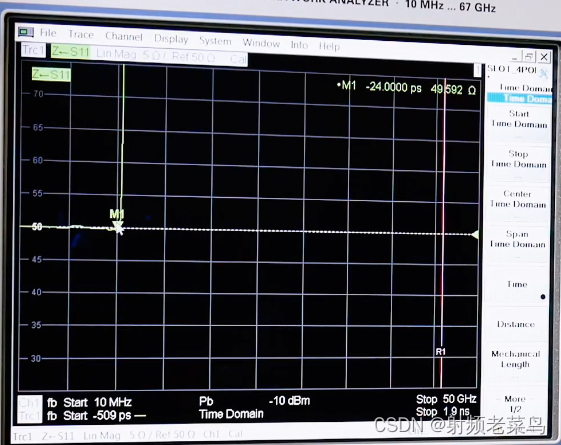This screenshot has height=445, width=561.
Task: Open the Channel menu
Action: coord(124,36)
